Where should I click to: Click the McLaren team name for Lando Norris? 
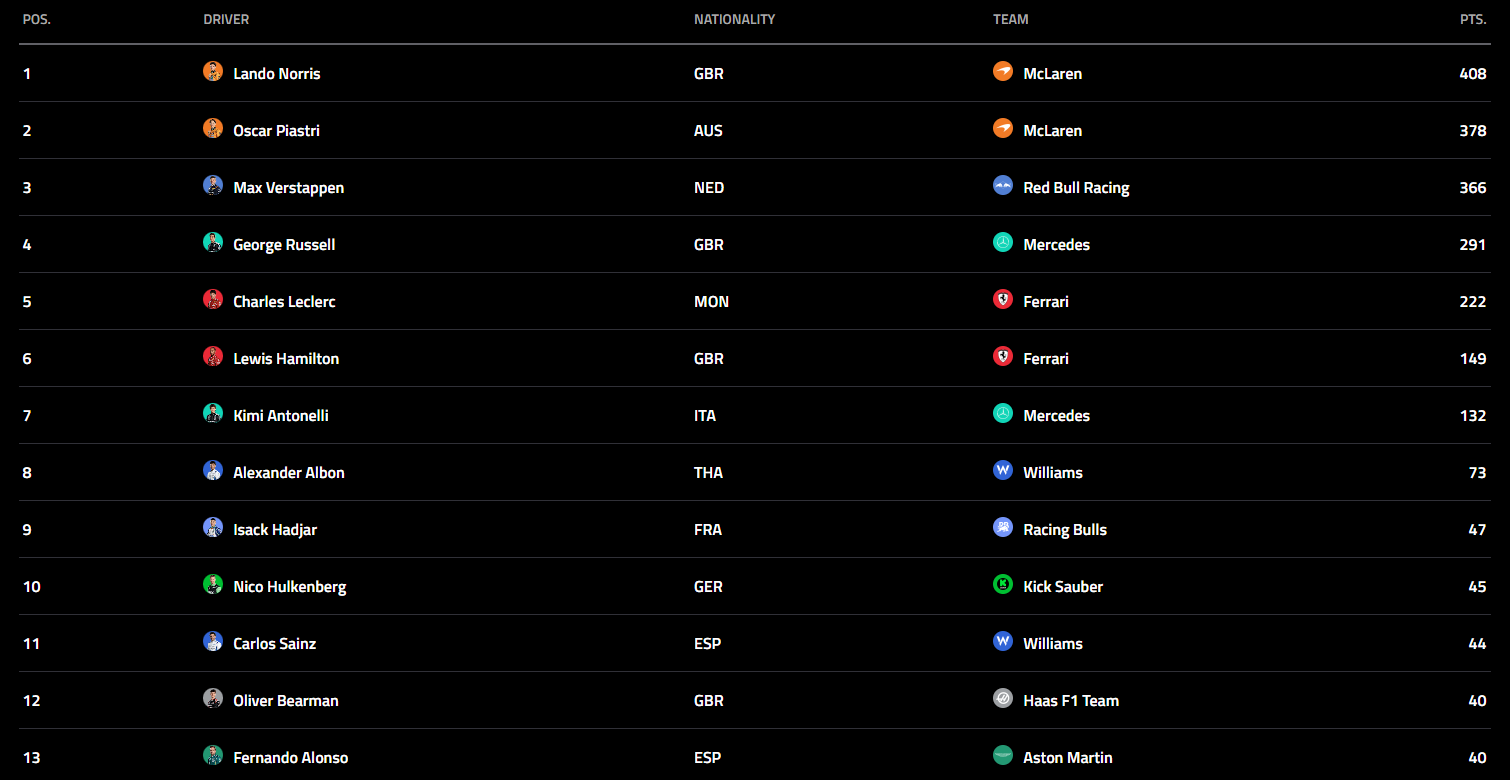tap(1052, 74)
